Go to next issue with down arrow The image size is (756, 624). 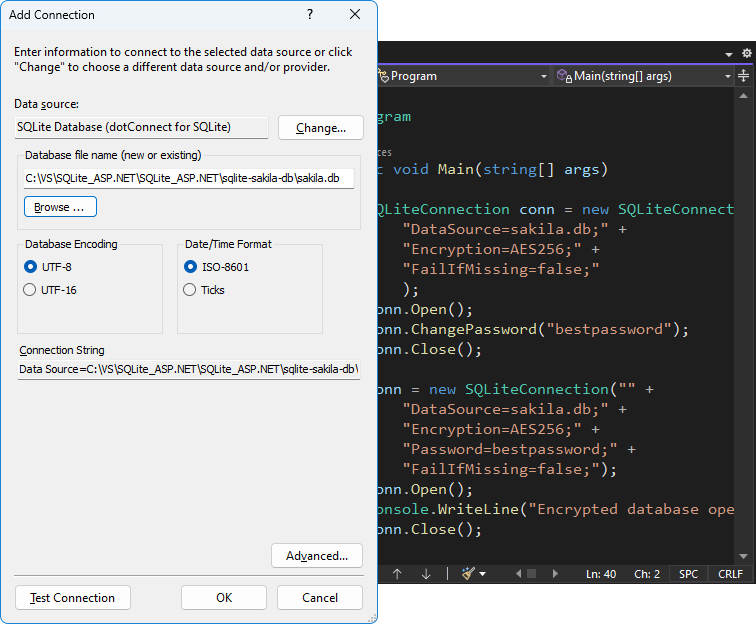[426, 574]
